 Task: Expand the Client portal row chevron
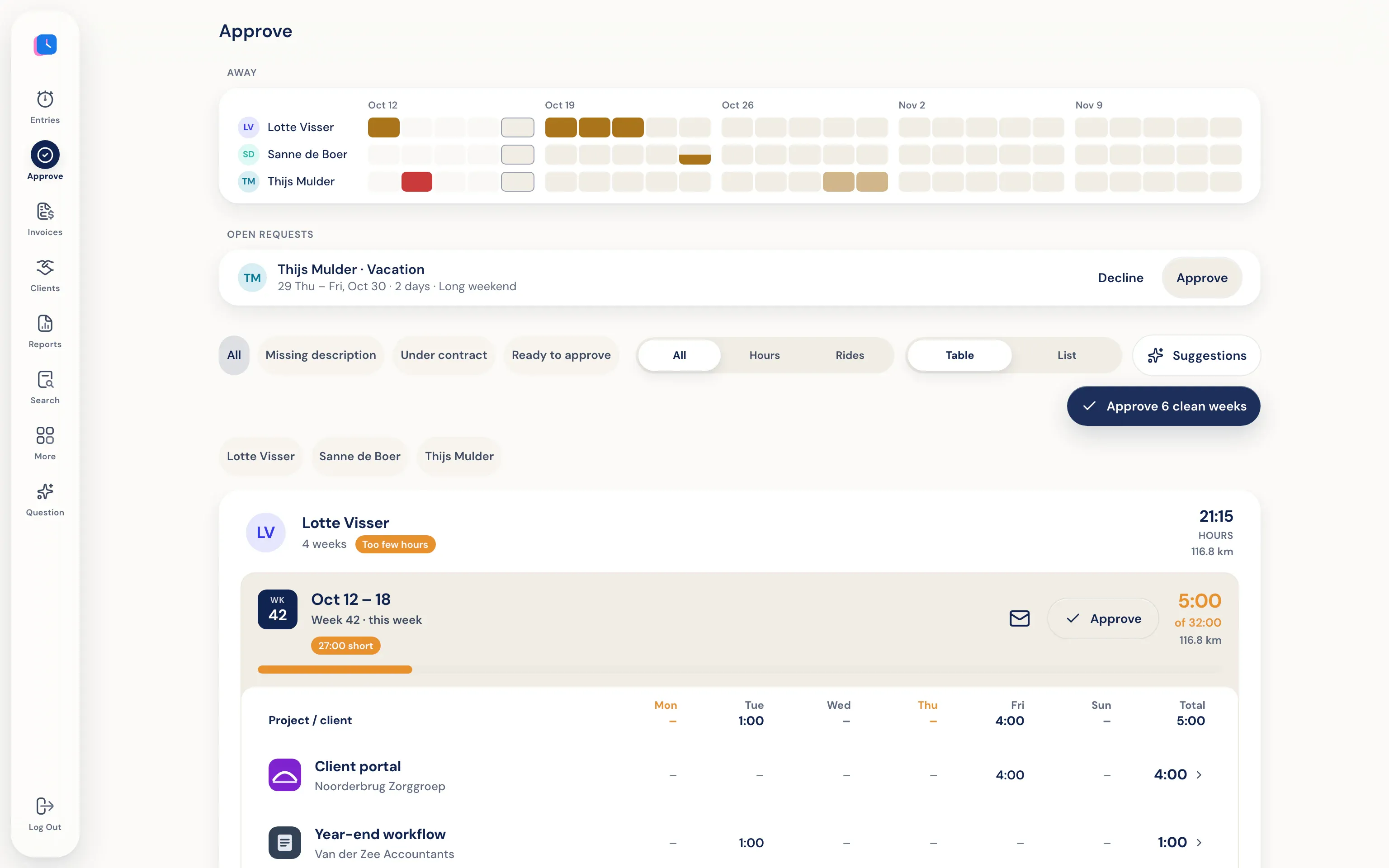[1199, 775]
